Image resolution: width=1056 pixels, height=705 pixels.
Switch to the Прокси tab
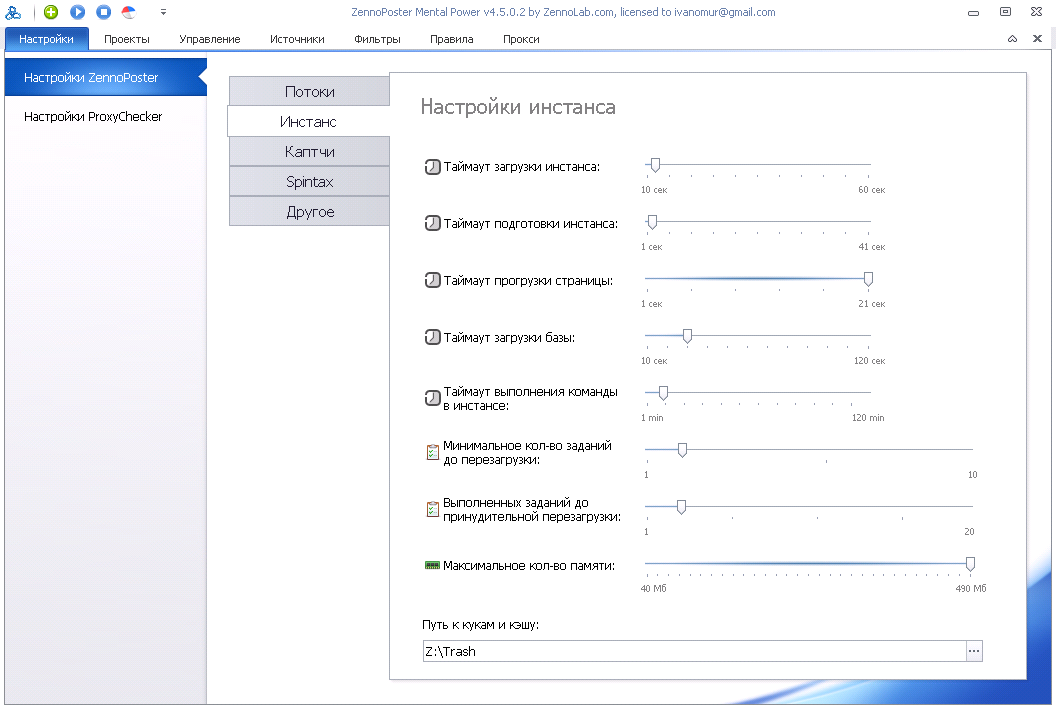point(521,39)
